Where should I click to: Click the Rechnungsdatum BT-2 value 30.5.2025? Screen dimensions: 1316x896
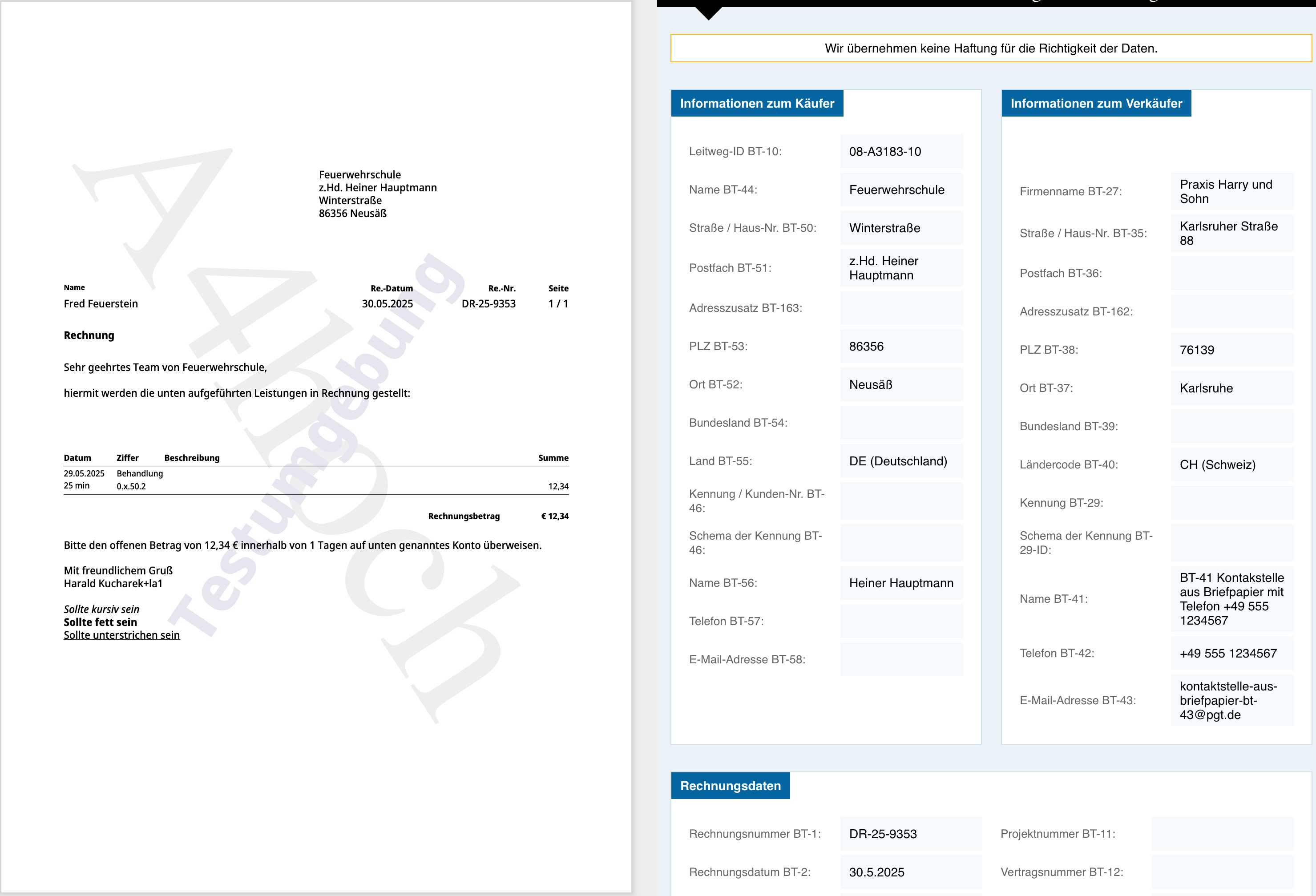pyautogui.click(x=911, y=872)
